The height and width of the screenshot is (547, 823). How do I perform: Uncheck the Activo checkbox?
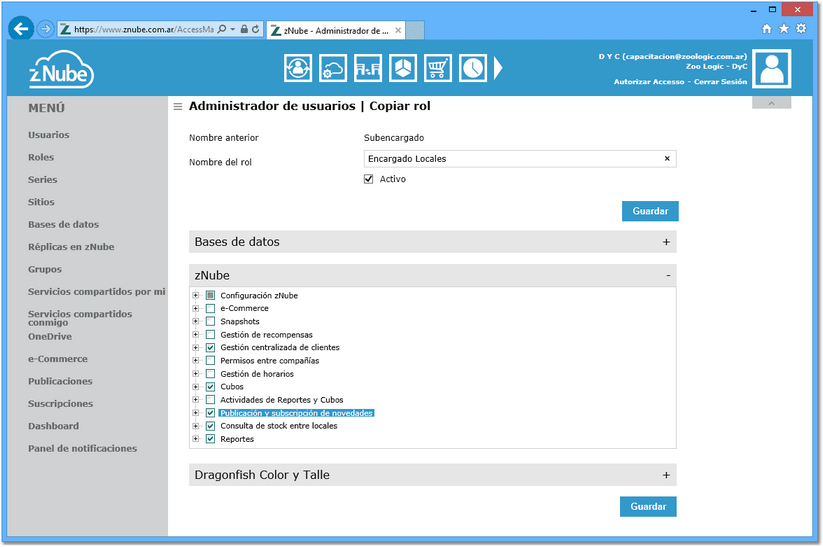368,179
